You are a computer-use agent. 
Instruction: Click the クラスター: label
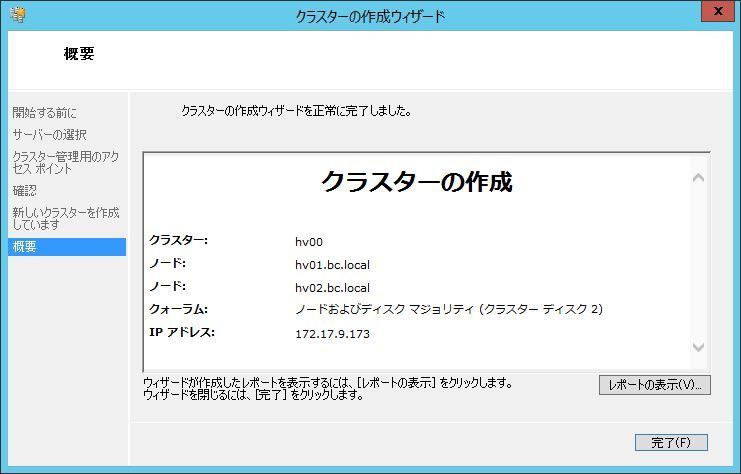[178, 241]
